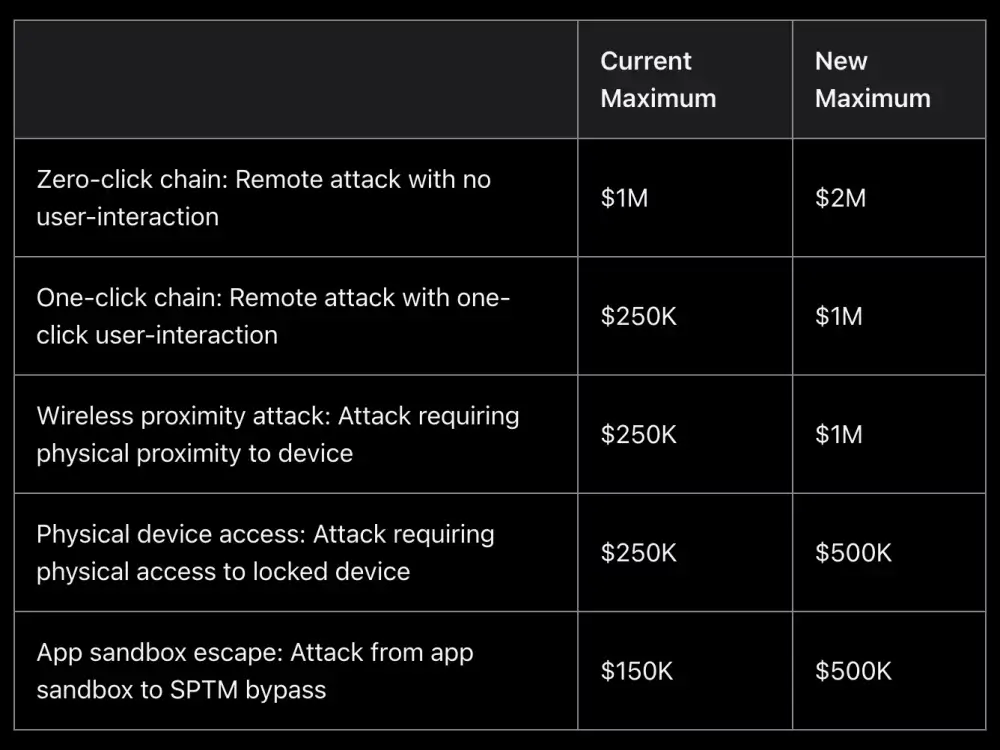Click the New Maximum column header
The height and width of the screenshot is (750, 1000).
[x=872, y=80]
